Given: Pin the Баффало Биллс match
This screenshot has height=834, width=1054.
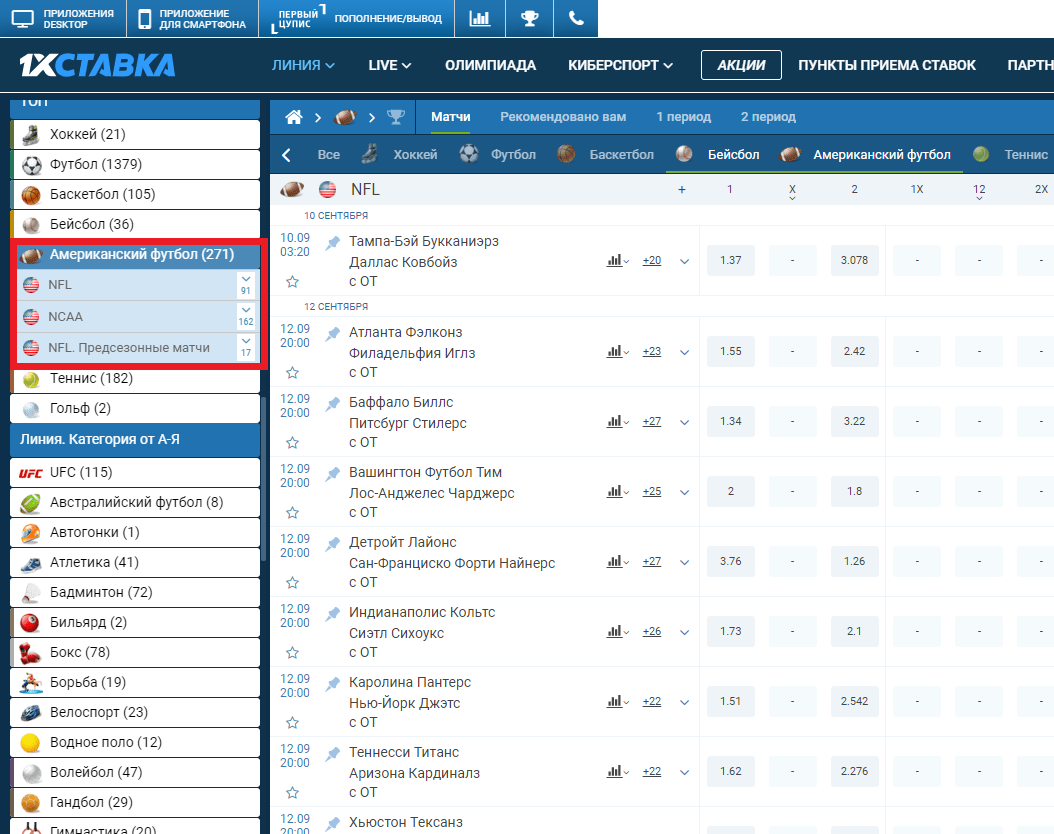Looking at the screenshot, I should [x=333, y=403].
